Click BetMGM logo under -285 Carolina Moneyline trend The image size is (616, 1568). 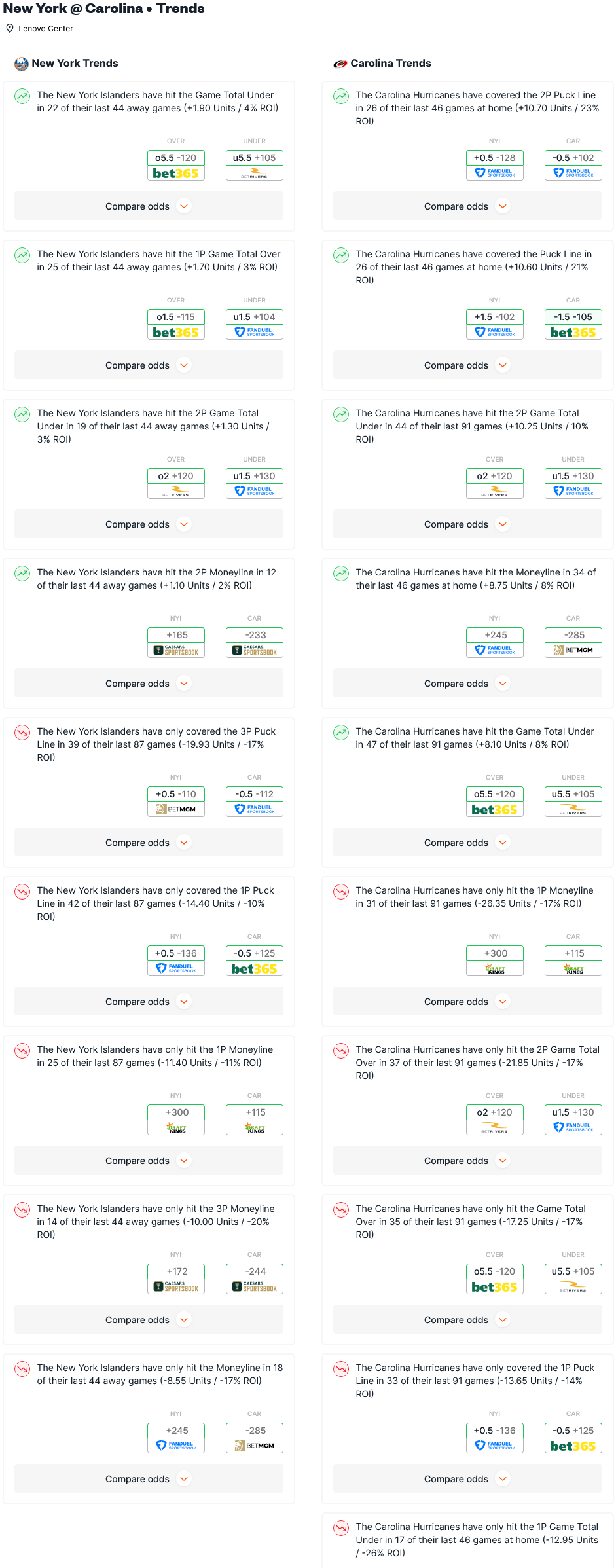point(573,651)
